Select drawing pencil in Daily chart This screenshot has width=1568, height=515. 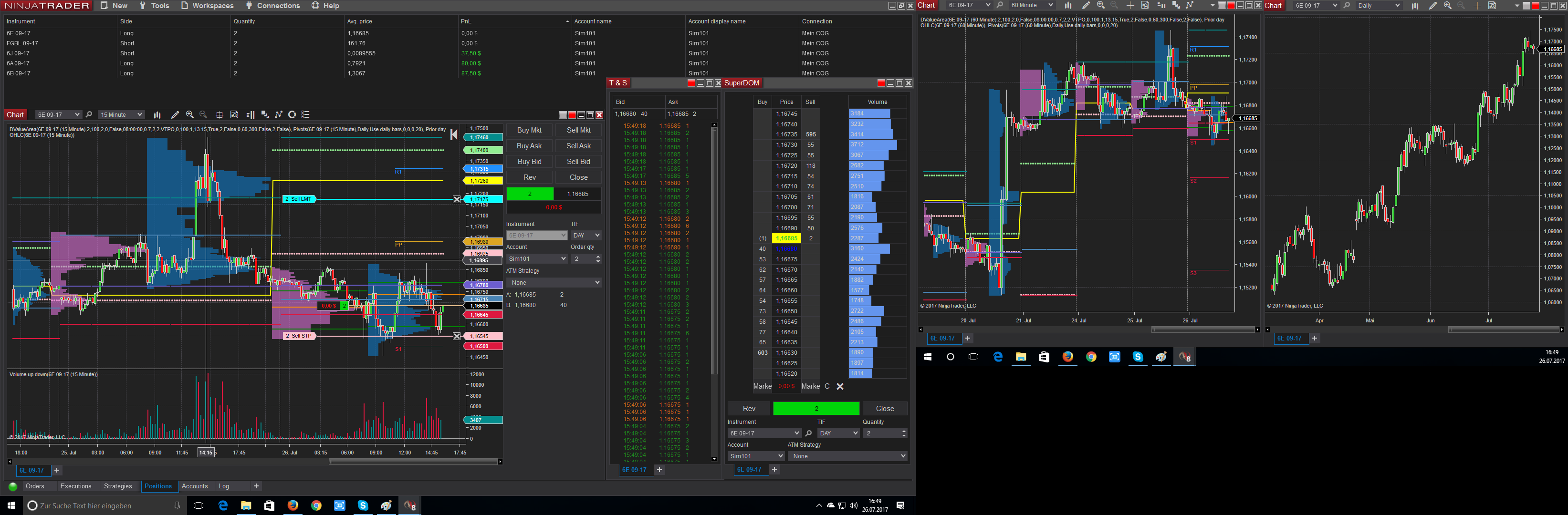(x=1433, y=5)
